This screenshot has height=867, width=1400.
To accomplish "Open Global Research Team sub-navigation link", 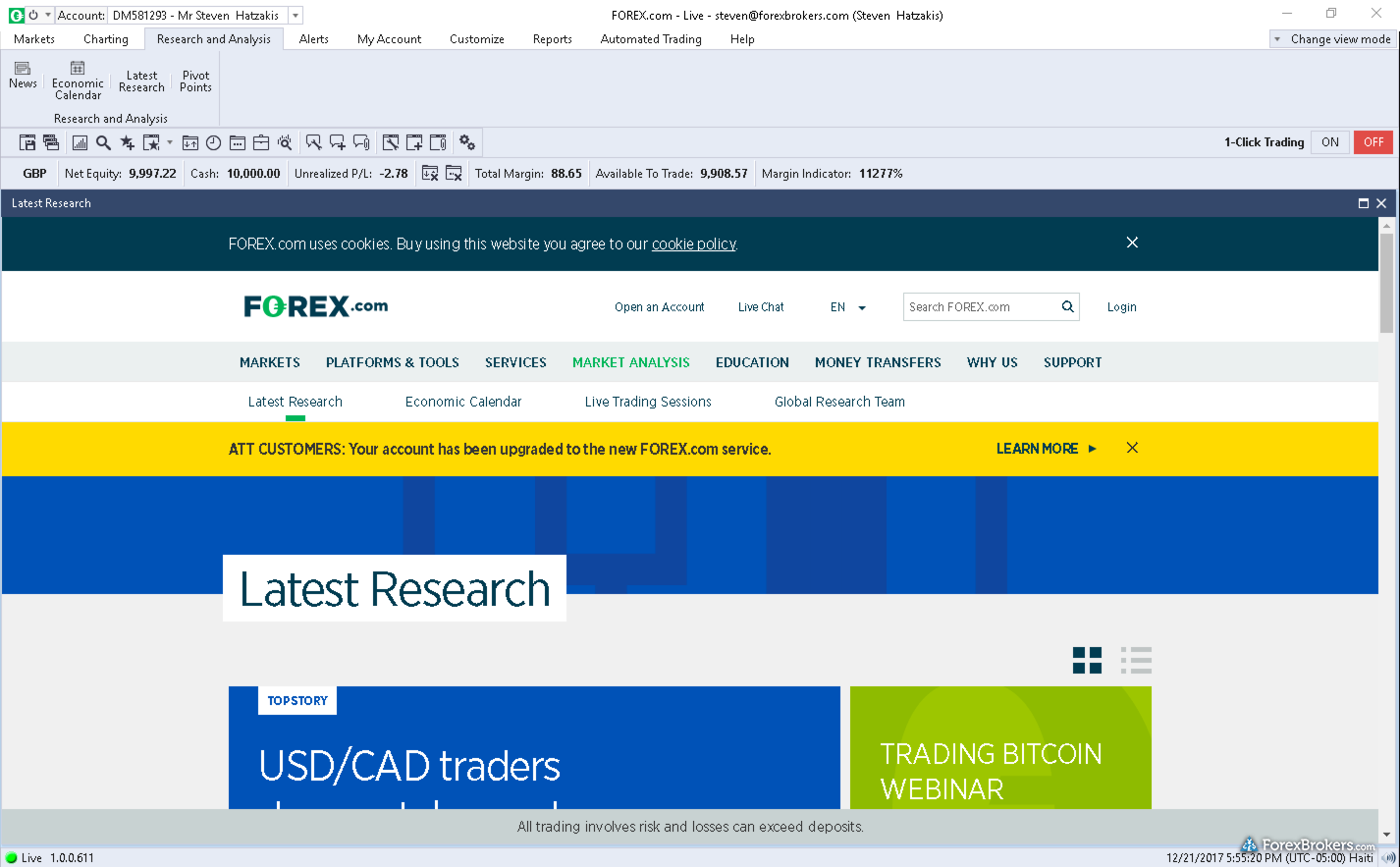I will 839,402.
